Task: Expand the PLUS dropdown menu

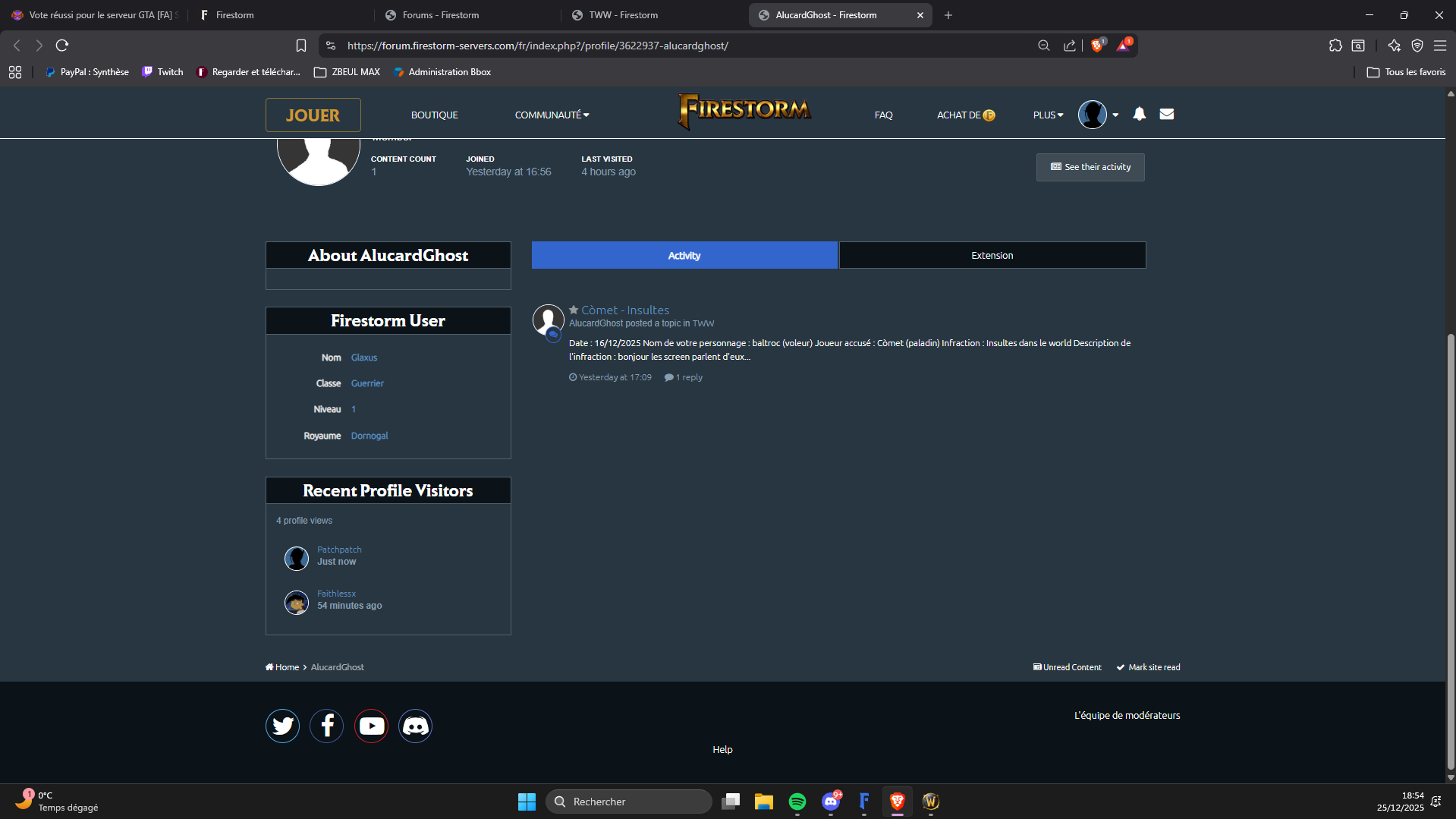Action: [1048, 115]
